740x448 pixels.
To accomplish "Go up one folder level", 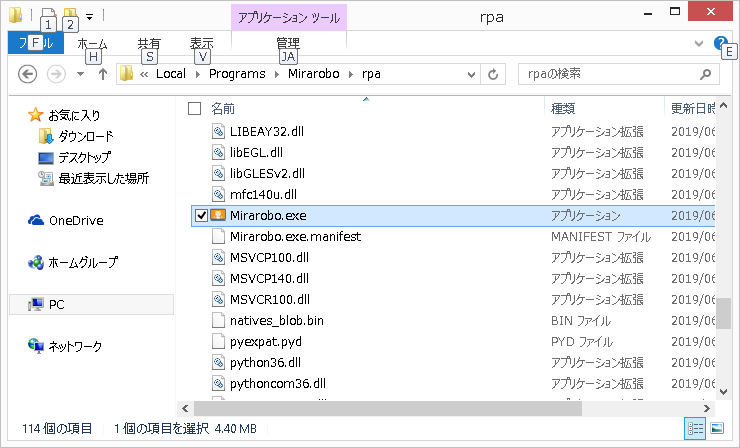I will pos(103,74).
